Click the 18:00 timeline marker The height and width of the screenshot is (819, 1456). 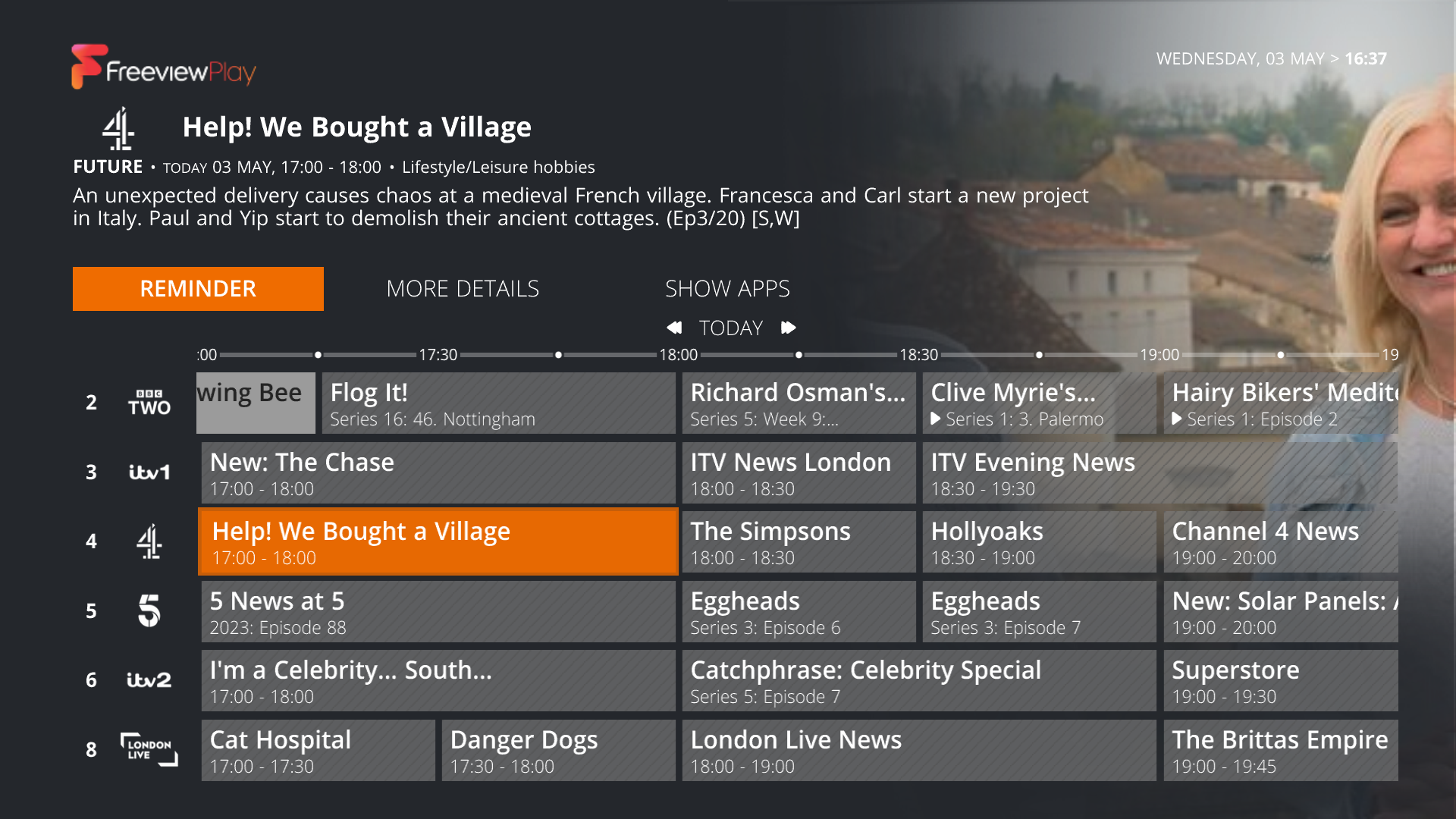[678, 355]
